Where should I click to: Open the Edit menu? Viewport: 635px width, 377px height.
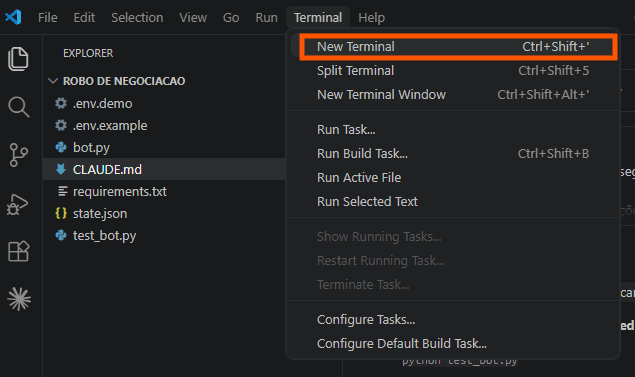click(84, 17)
